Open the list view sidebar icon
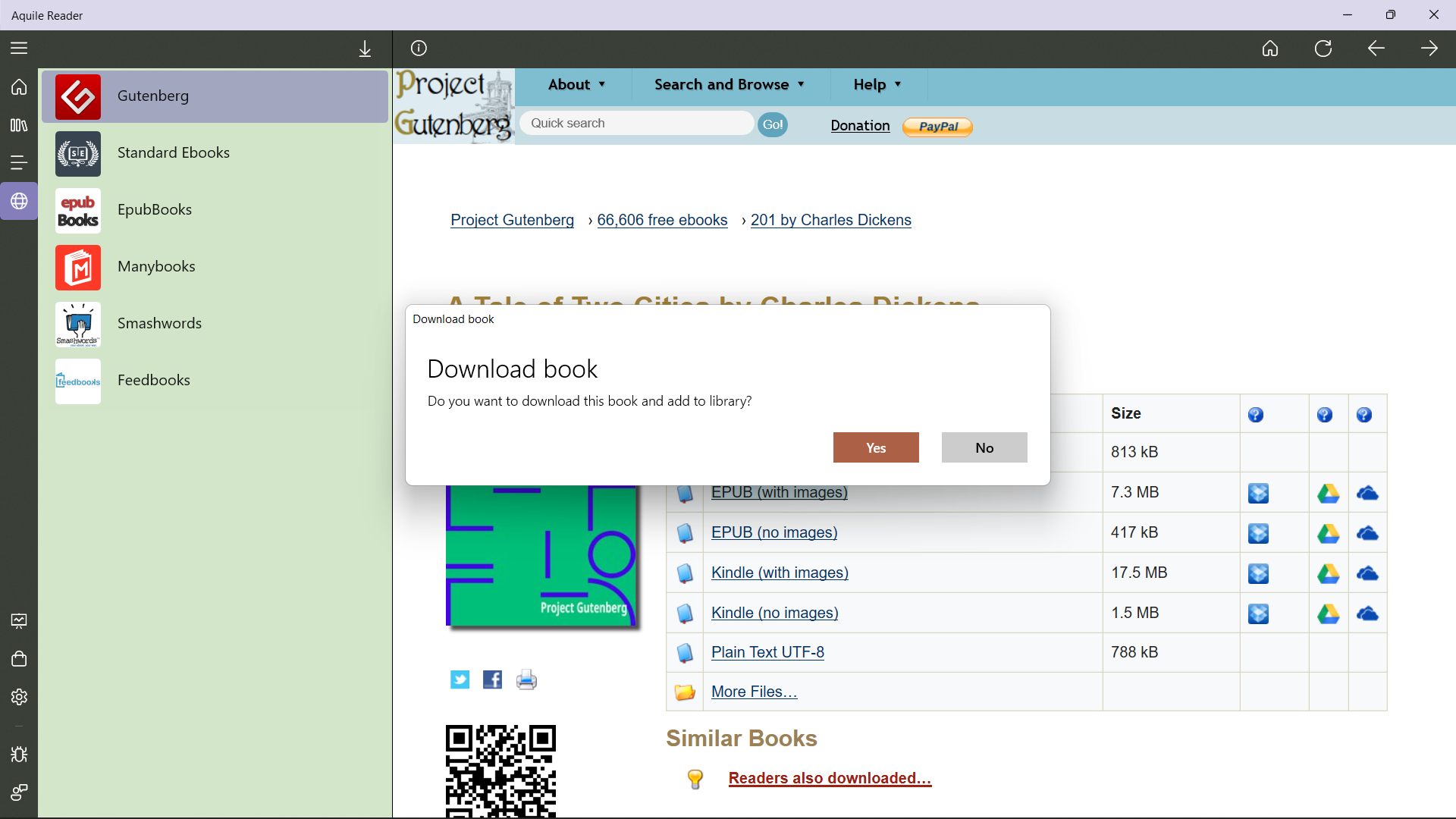Screen dimensions: 1456x819 19,162
